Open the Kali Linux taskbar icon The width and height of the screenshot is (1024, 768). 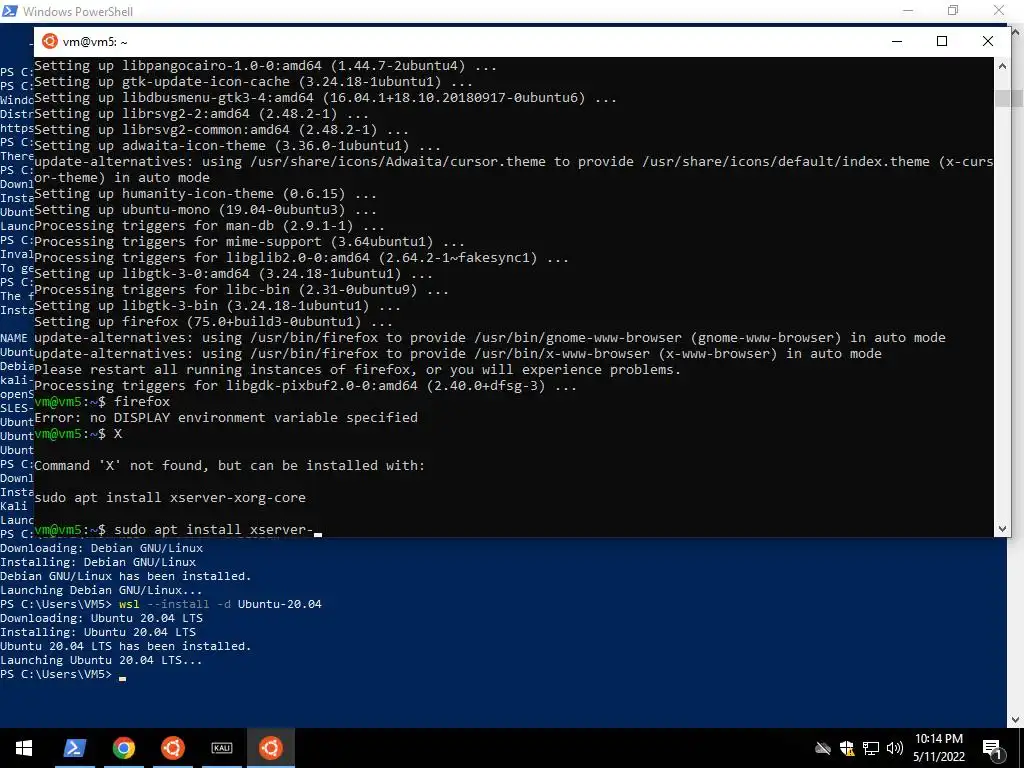coord(222,748)
